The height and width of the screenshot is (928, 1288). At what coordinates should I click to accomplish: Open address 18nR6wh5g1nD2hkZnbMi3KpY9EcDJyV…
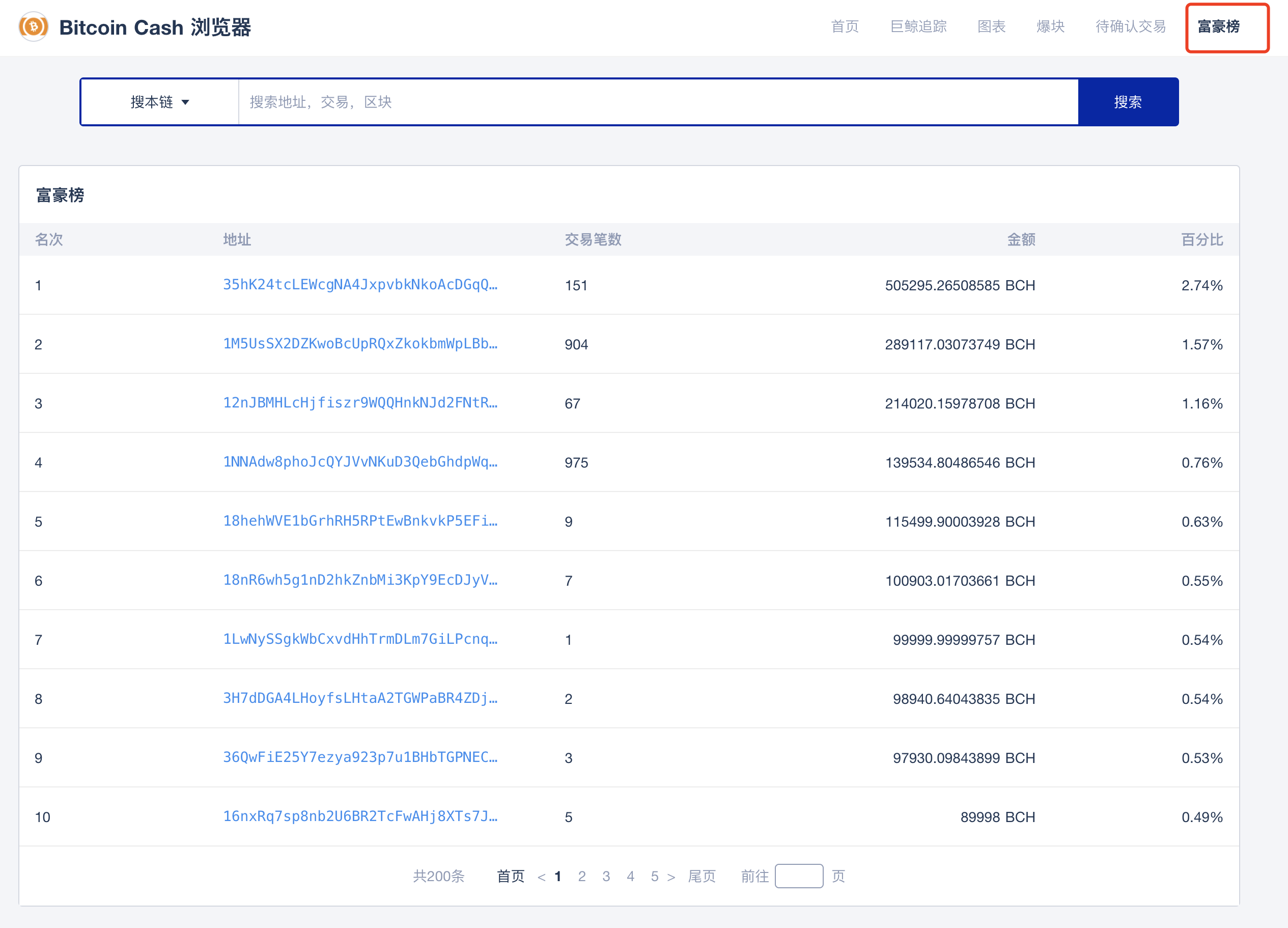click(360, 580)
